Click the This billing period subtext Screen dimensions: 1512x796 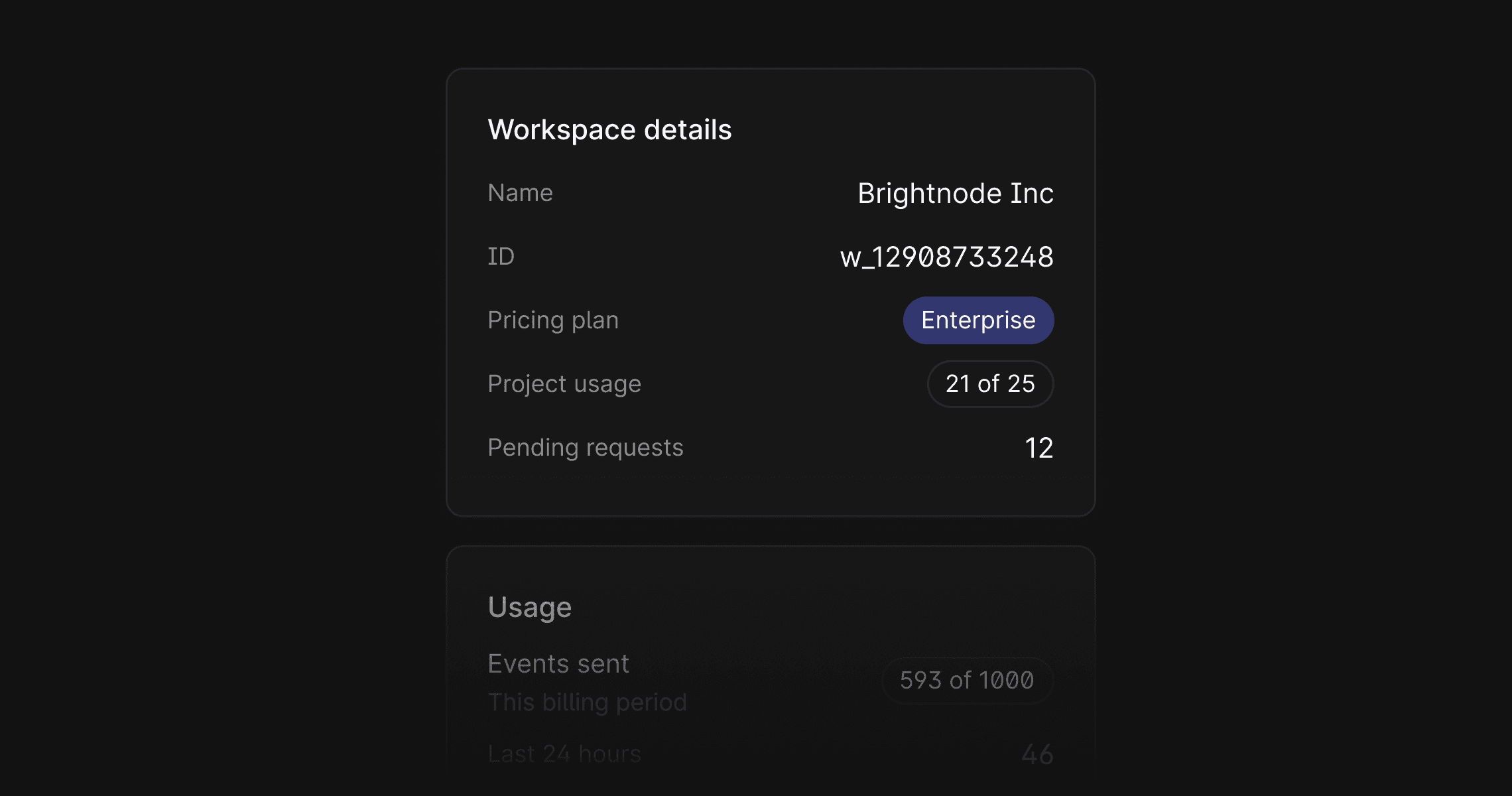coord(587,702)
